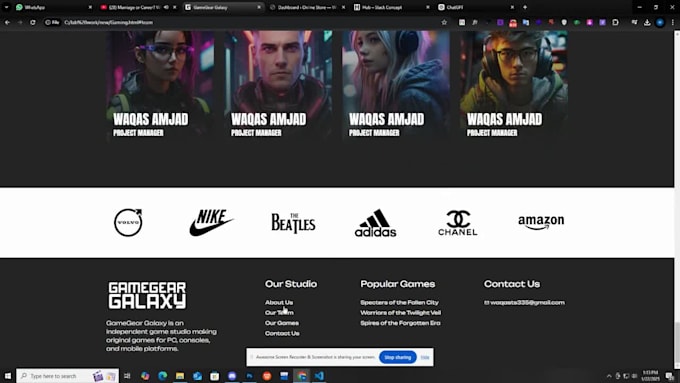Click the gmail contact email address
Viewport: 680px width, 383px height.
tap(527, 302)
